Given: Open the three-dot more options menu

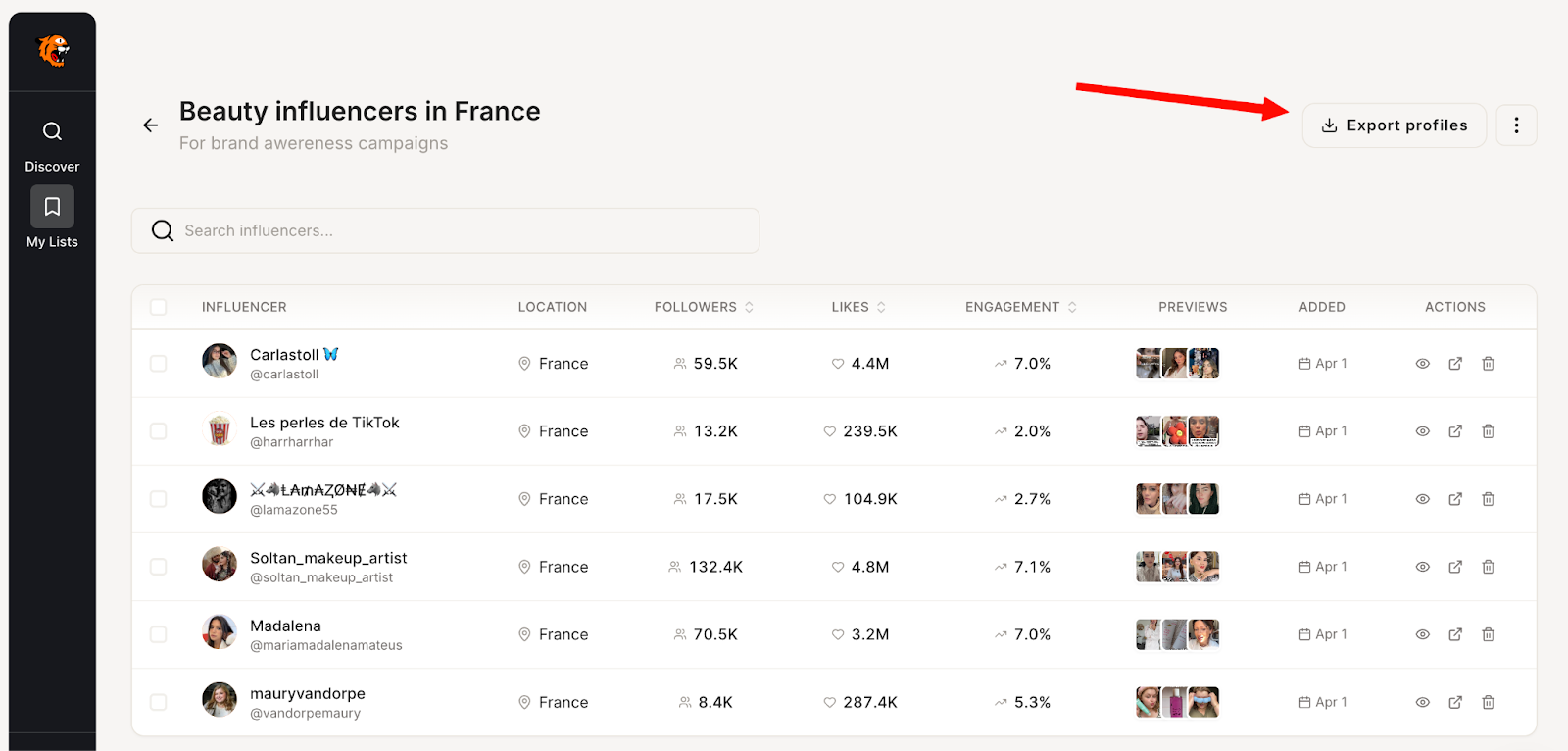Looking at the screenshot, I should (x=1516, y=125).
